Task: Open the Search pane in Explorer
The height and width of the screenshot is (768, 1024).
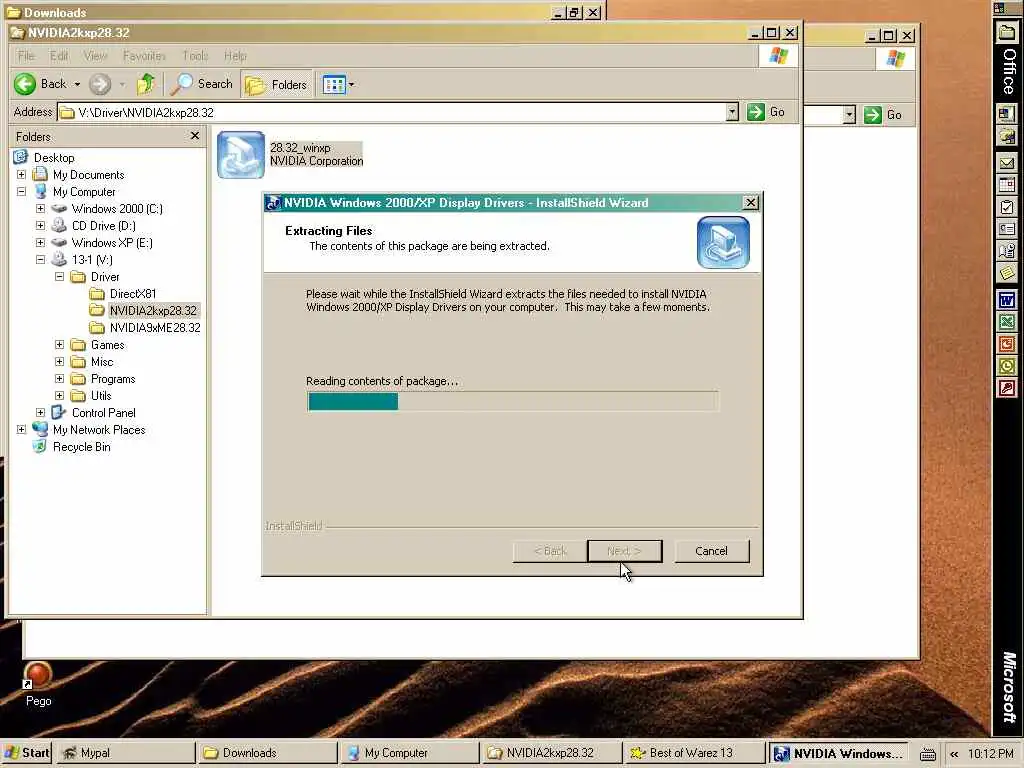Action: coord(202,84)
